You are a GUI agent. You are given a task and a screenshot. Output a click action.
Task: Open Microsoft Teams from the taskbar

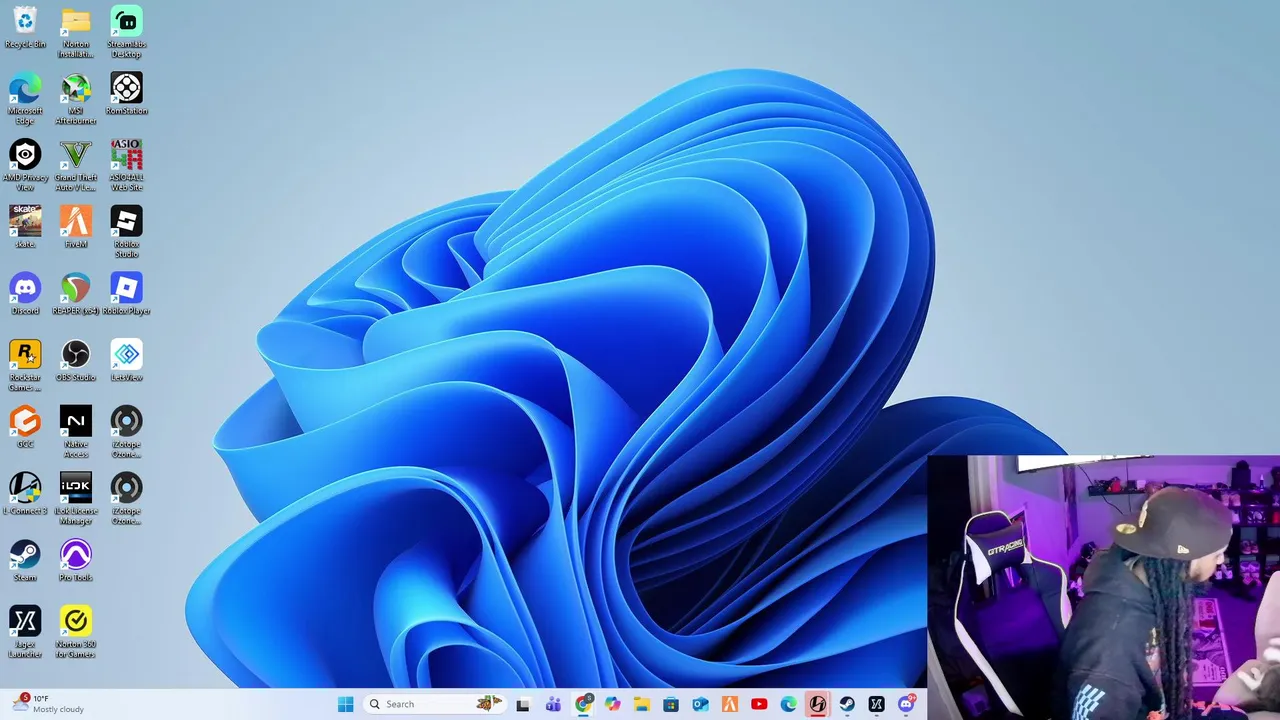(x=553, y=704)
